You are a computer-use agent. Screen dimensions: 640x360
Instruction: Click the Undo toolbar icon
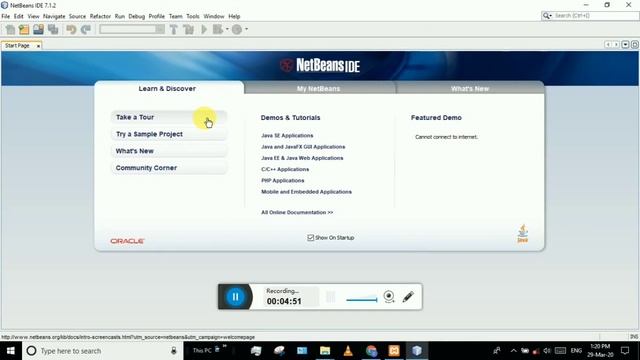pyautogui.click(x=71, y=29)
